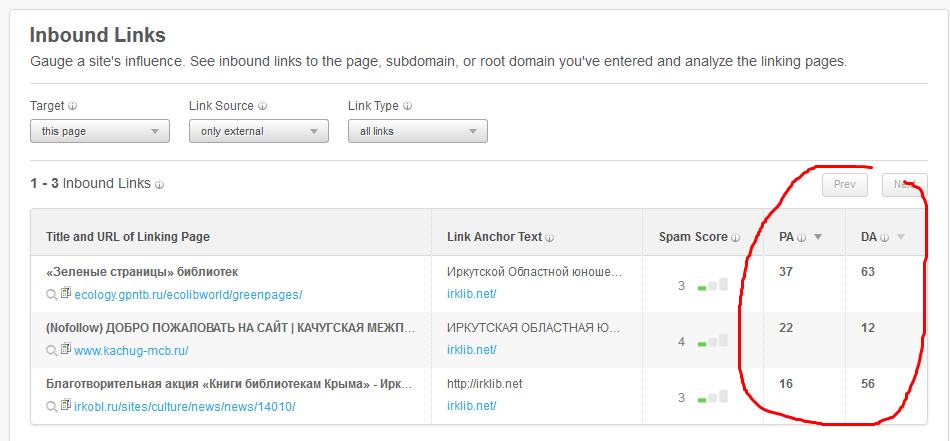Click magnifier icon beside ecology.gpntb.ru link
The image size is (950, 441).
pos(51,294)
